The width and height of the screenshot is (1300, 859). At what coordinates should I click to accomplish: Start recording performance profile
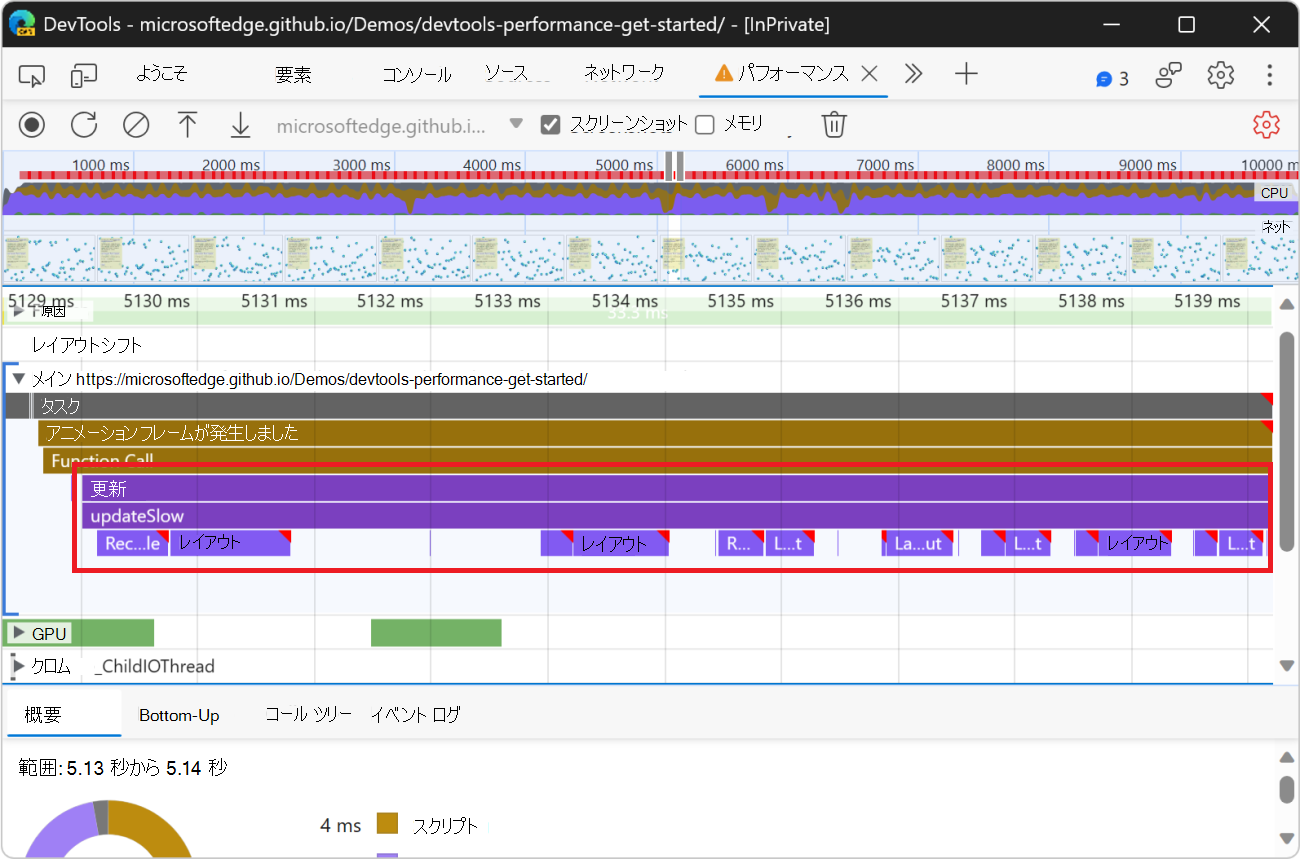[33, 125]
